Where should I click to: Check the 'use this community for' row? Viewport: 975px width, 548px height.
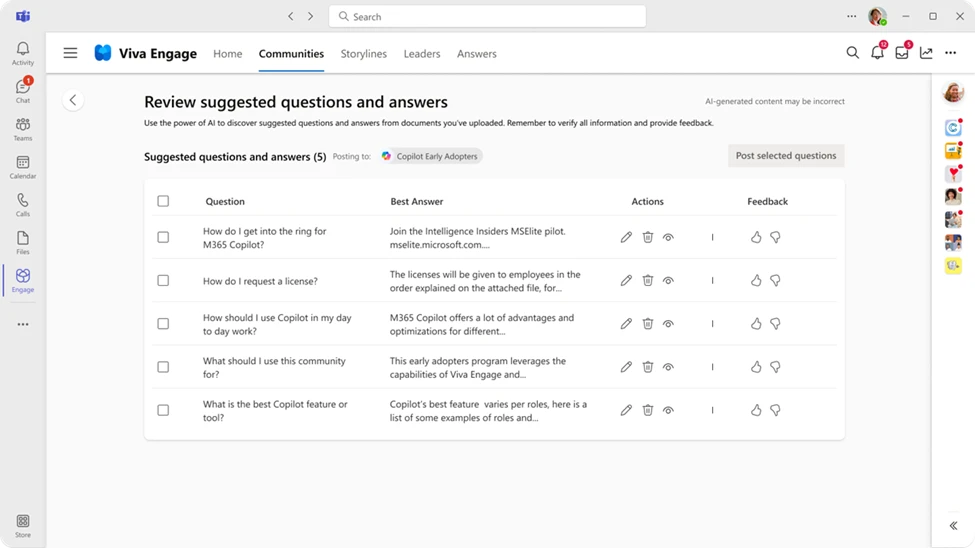(163, 367)
